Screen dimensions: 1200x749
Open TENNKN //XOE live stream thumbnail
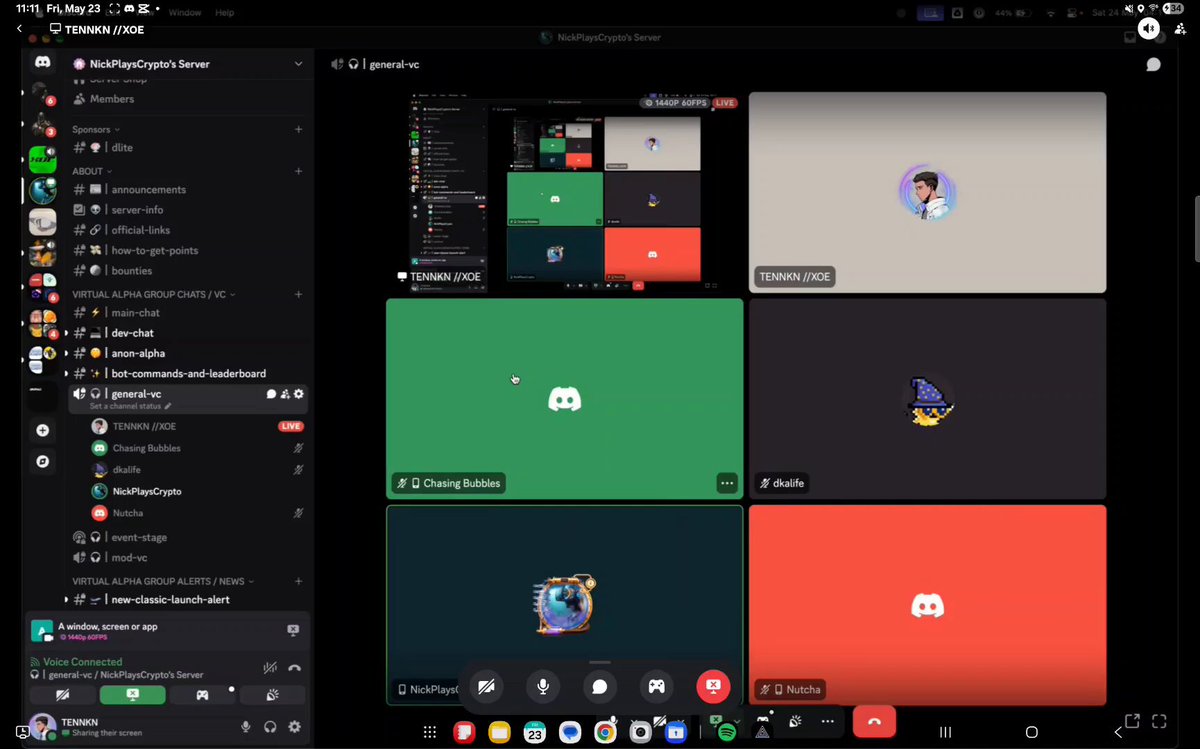[x=564, y=192]
